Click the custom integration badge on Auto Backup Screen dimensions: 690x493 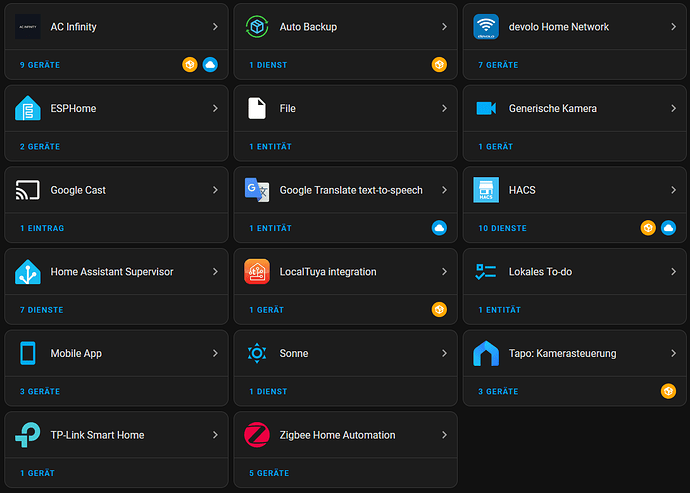coord(439,65)
